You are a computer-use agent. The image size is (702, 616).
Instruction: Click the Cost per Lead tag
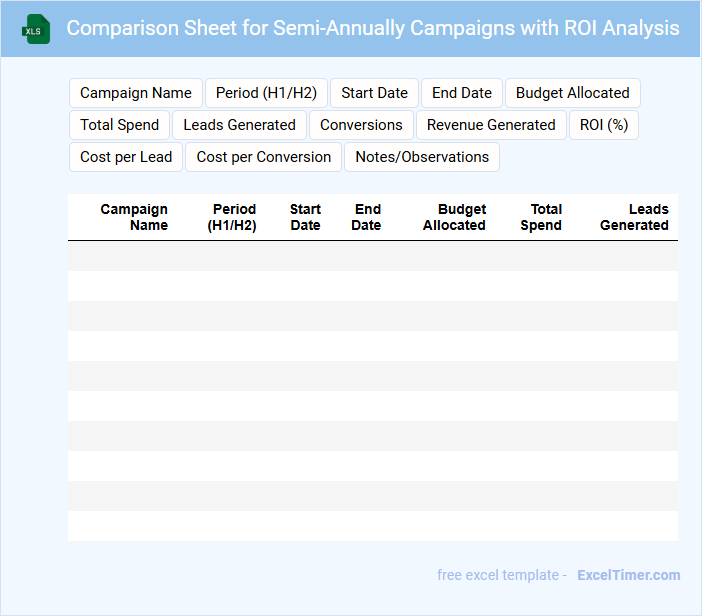(126, 157)
